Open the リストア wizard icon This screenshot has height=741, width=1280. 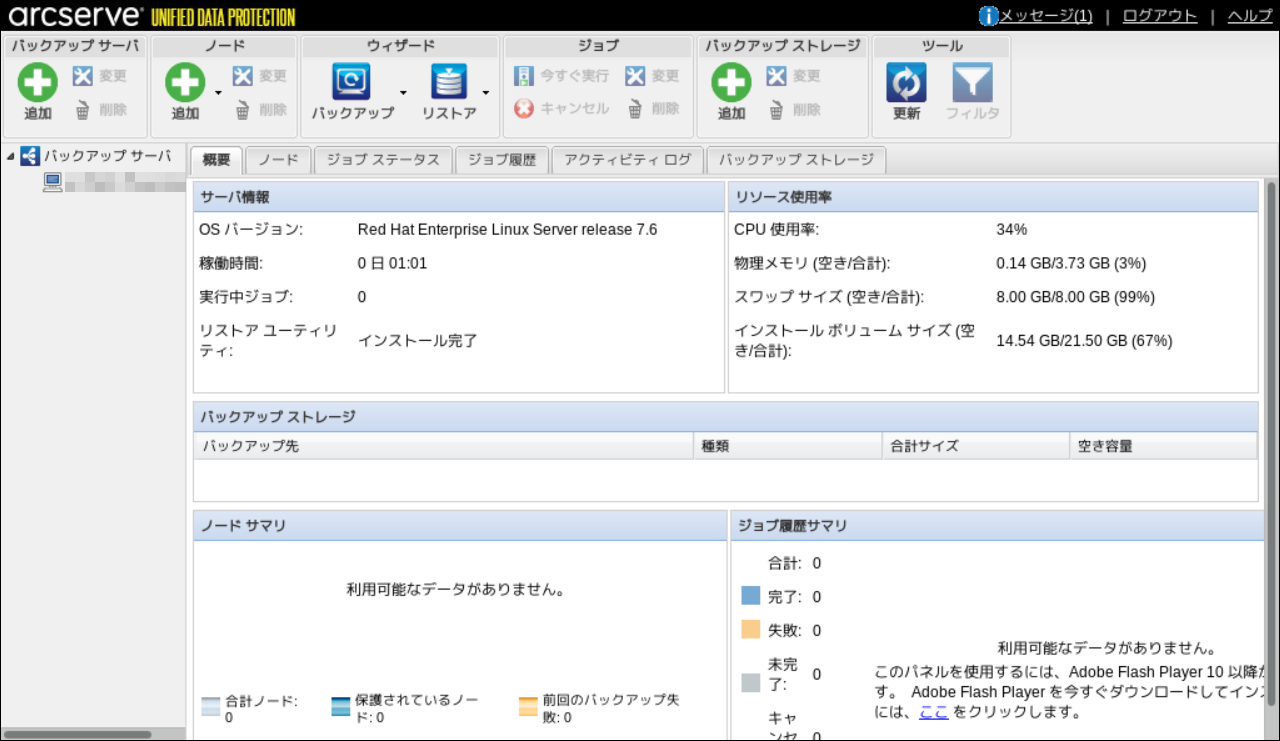point(449,82)
